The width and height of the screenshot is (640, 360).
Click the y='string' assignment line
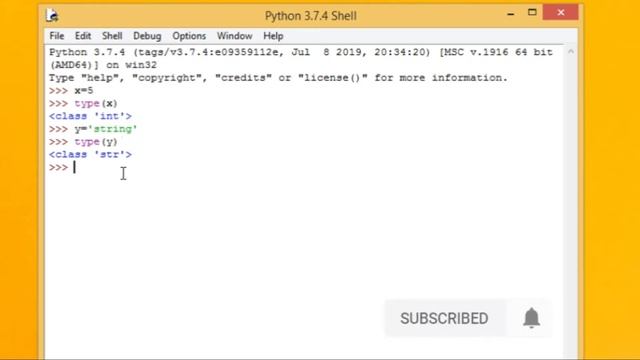pos(93,129)
